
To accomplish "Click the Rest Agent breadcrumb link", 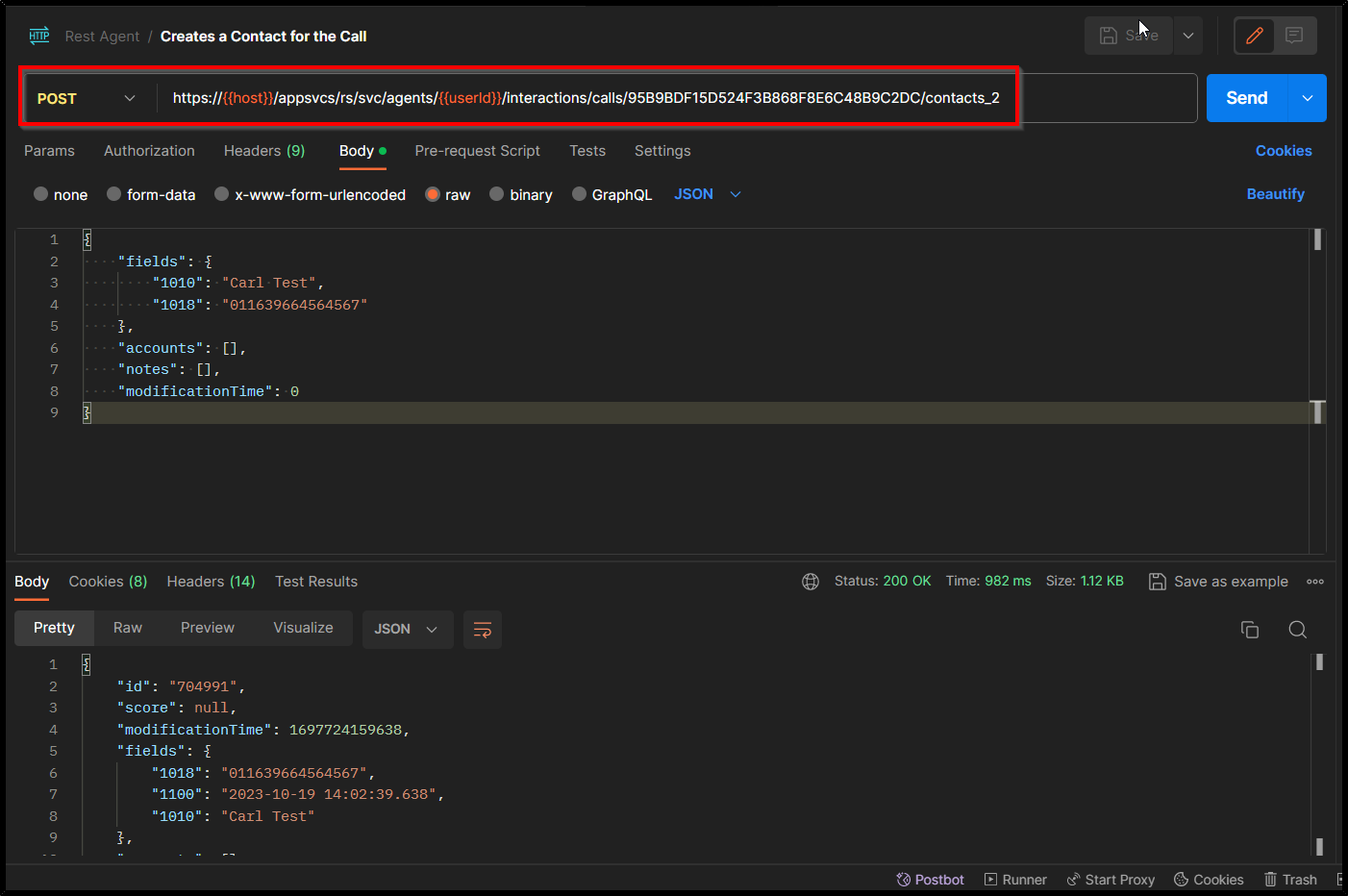I will (102, 37).
